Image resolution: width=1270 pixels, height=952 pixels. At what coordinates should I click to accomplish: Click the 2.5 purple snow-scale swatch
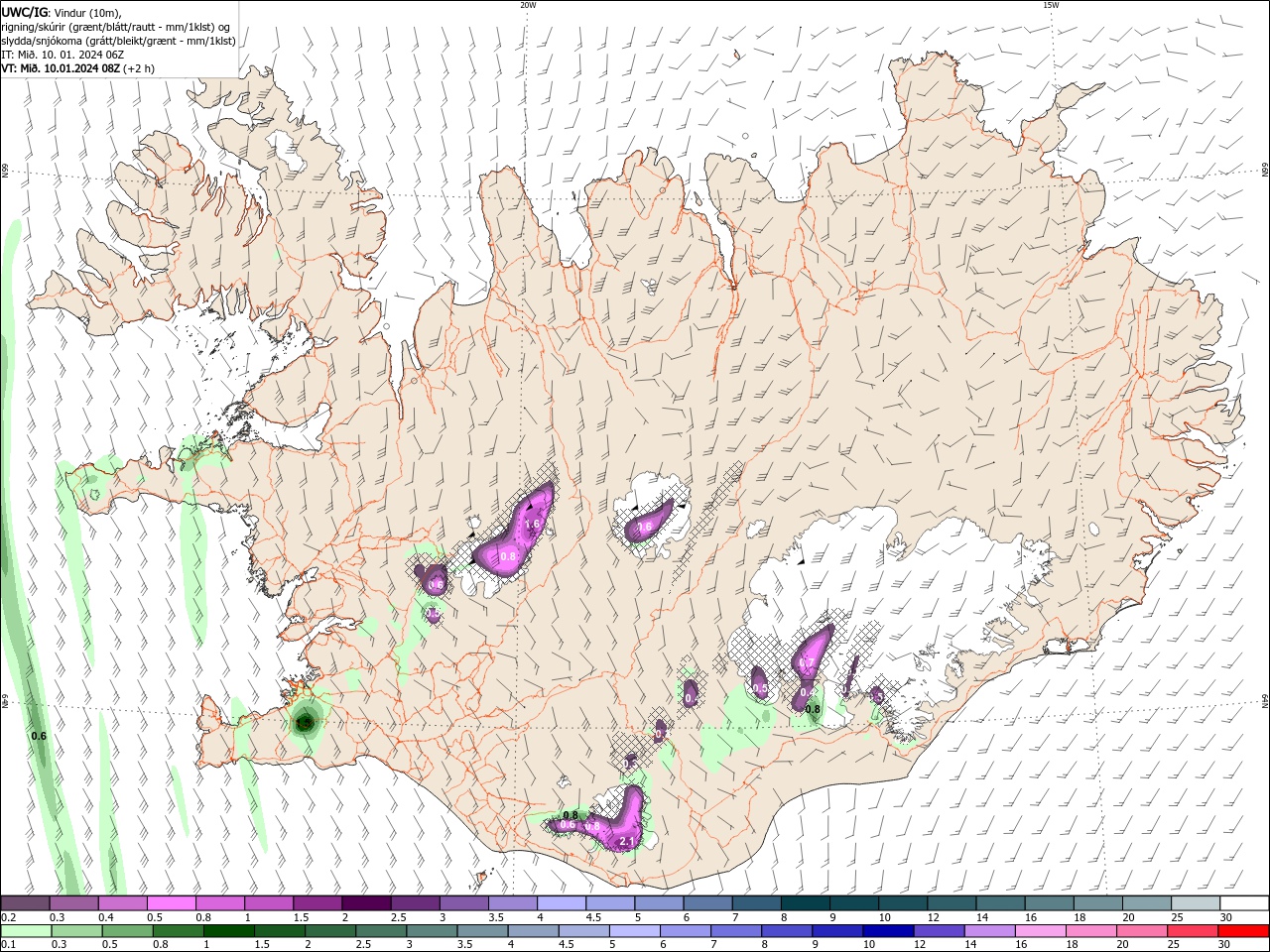coord(415,903)
